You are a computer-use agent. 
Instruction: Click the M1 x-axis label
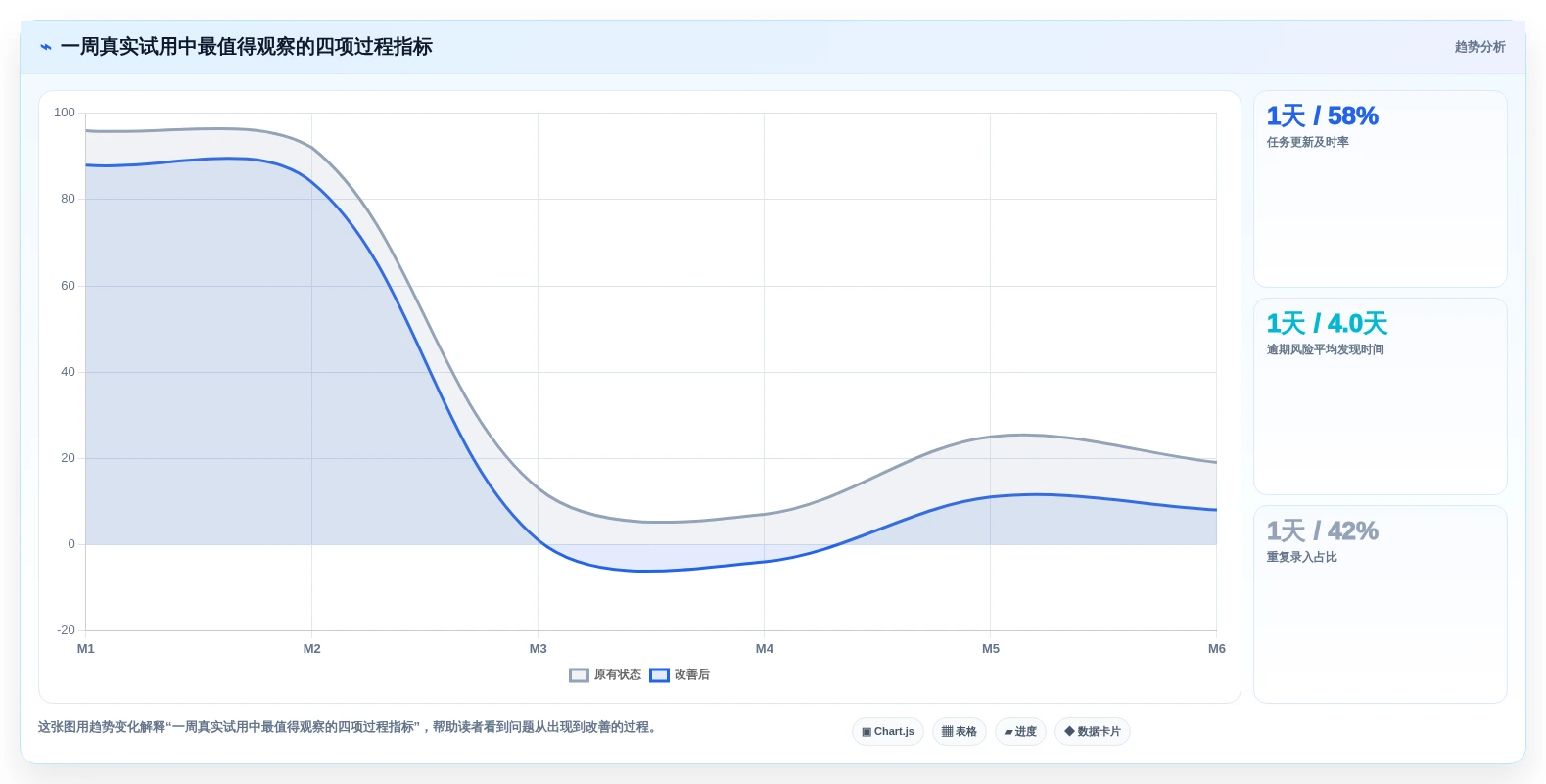coord(86,649)
